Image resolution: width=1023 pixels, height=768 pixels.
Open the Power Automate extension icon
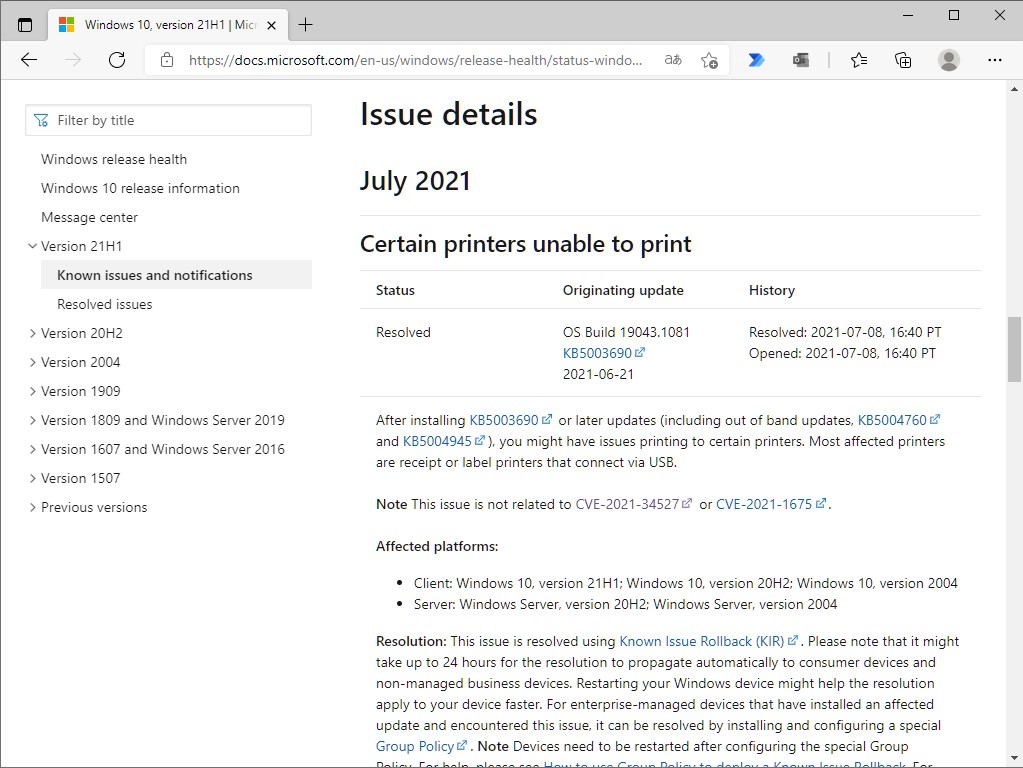coord(756,60)
